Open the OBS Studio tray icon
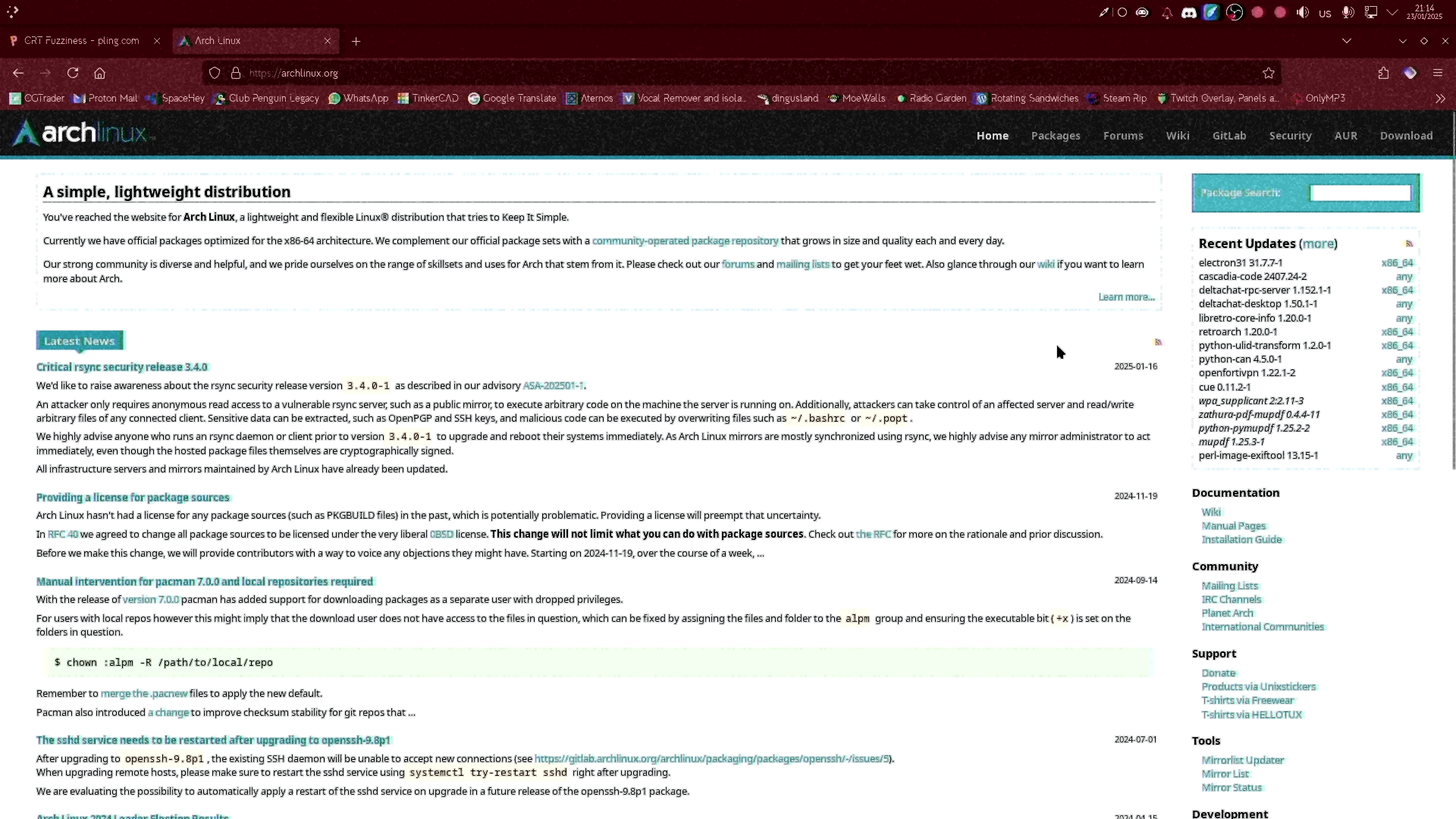Image resolution: width=1456 pixels, height=819 pixels. 1235,13
